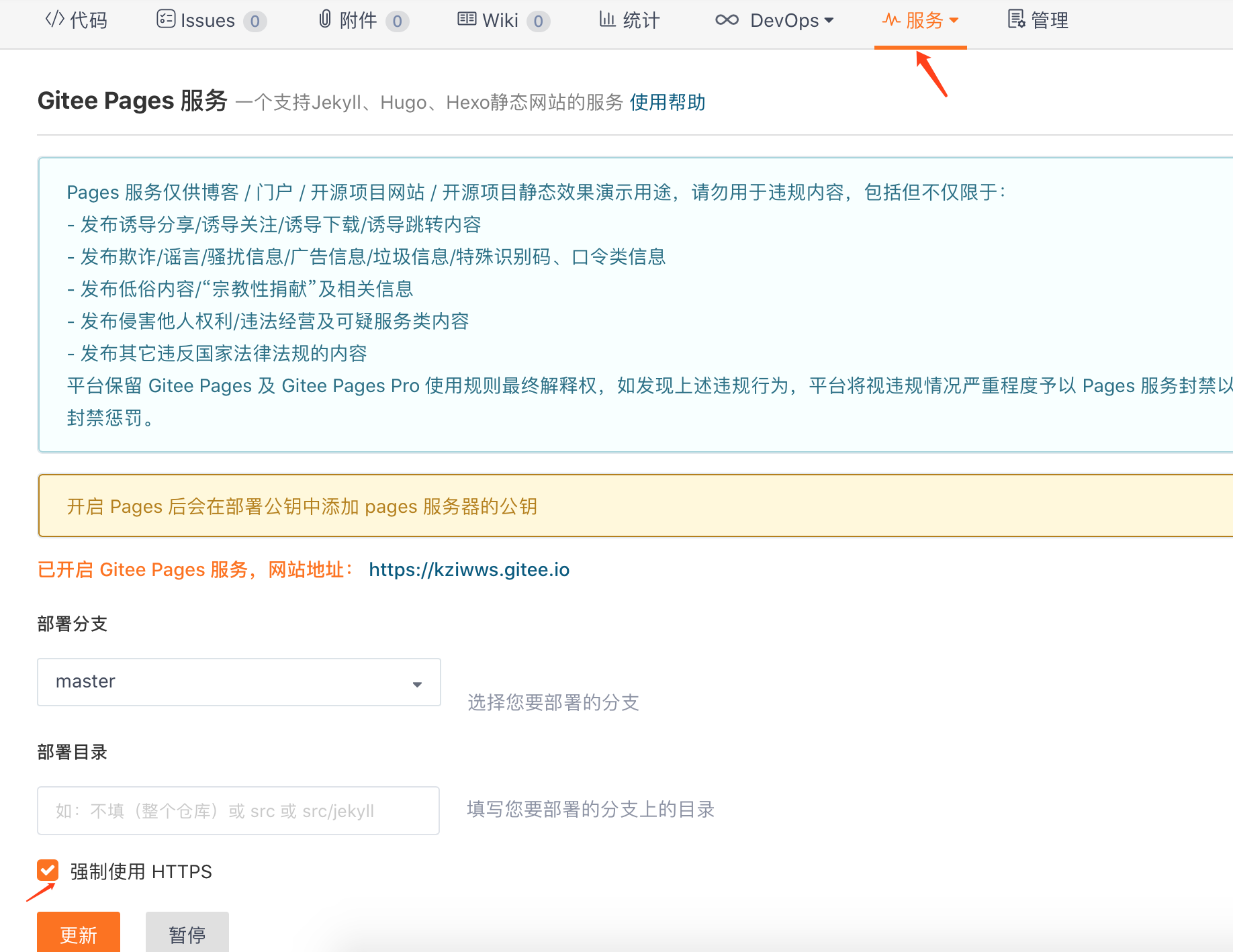Open the master branch dropdown
1233x952 pixels.
pyautogui.click(x=238, y=682)
